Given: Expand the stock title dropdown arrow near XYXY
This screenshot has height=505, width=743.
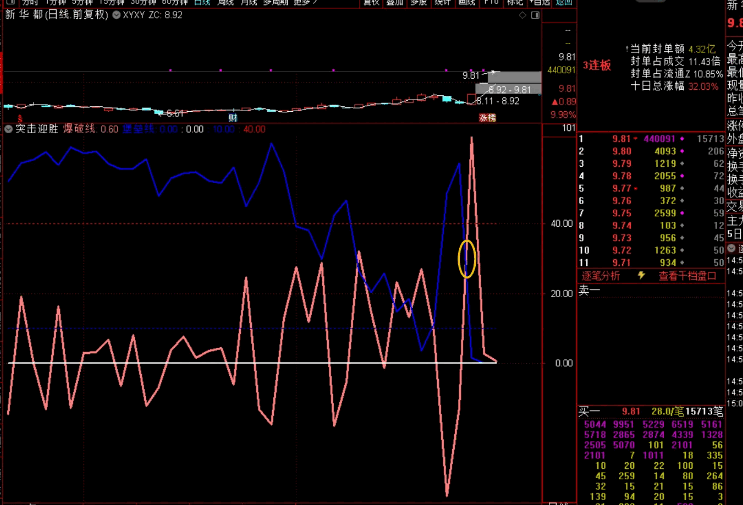Looking at the screenshot, I should click(115, 17).
